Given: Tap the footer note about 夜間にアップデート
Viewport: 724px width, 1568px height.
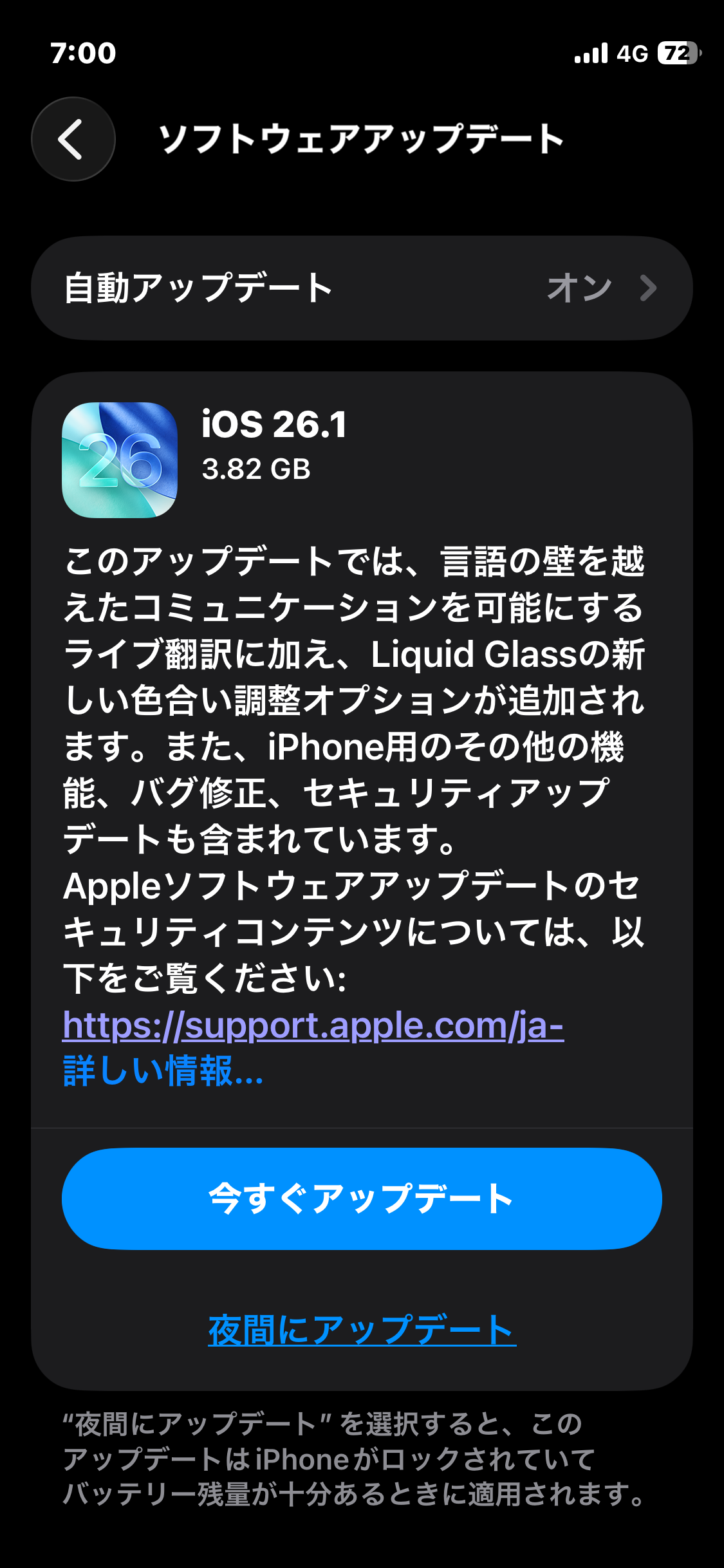Looking at the screenshot, I should coord(354,1459).
